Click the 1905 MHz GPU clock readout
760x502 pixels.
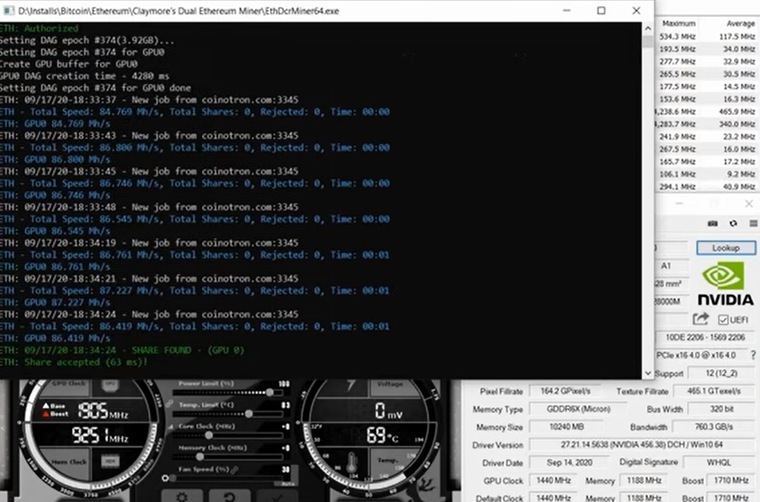(x=103, y=411)
